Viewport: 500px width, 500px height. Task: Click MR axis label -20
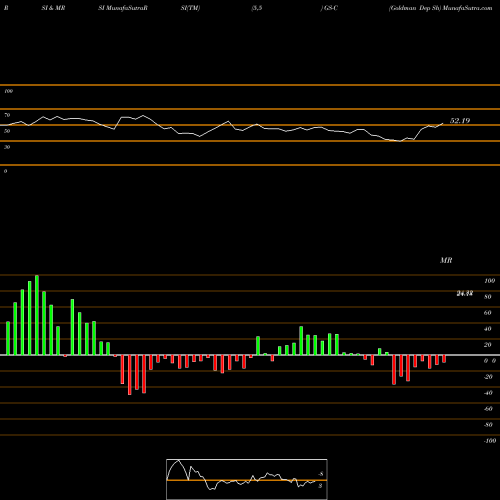488,377
